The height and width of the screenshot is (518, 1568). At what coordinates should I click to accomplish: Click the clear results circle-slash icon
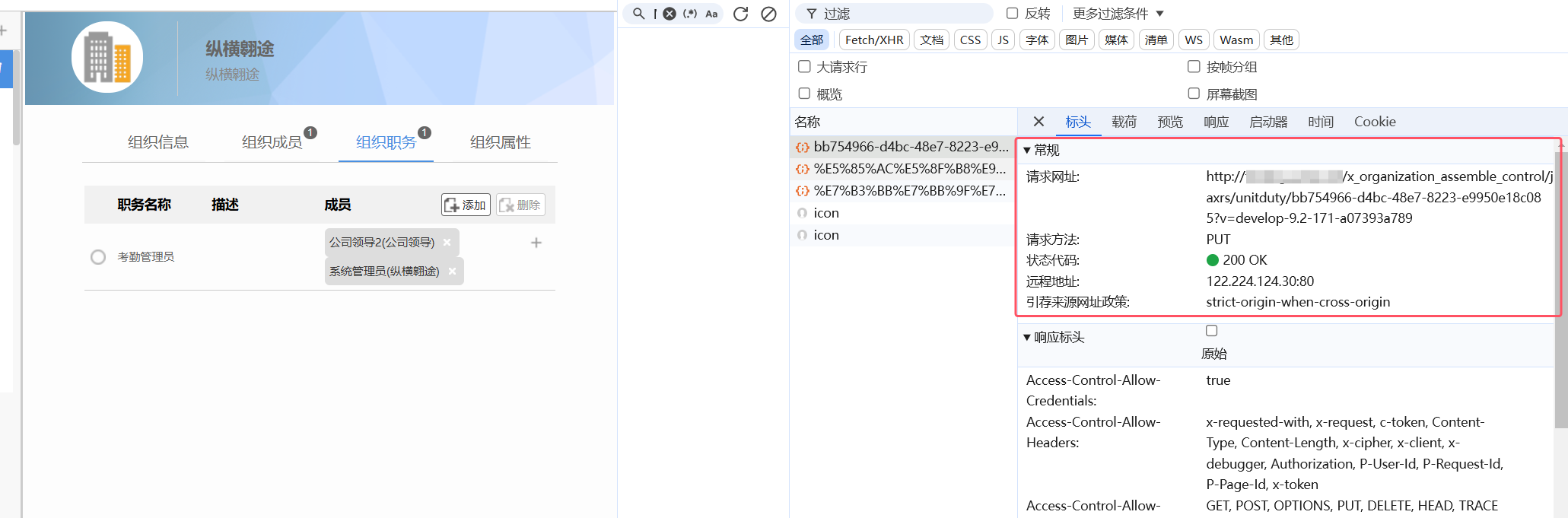(x=769, y=14)
